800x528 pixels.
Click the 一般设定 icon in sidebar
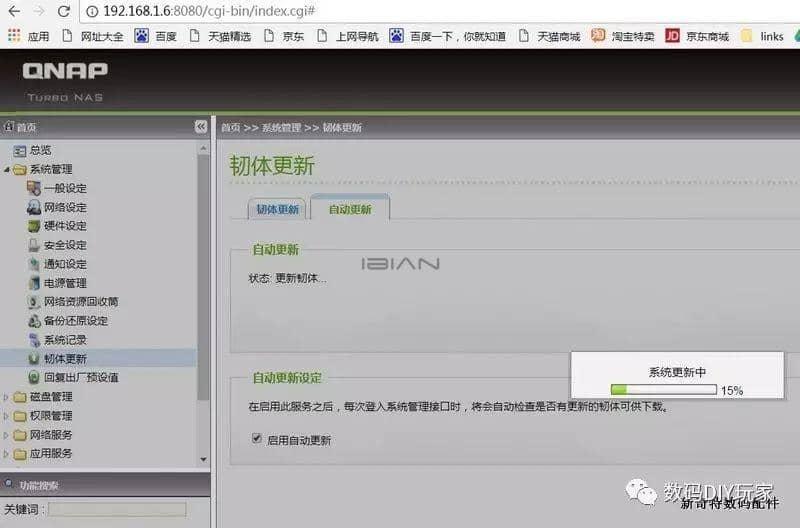[34, 188]
